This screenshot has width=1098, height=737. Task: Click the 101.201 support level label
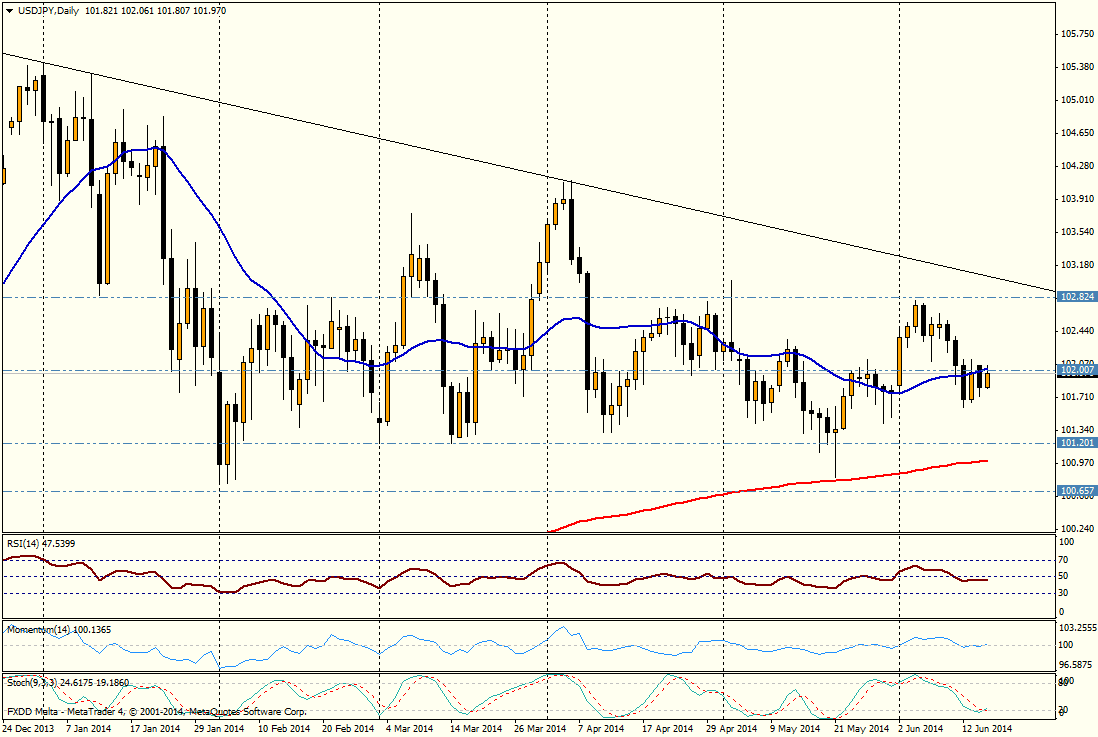tap(1077, 443)
